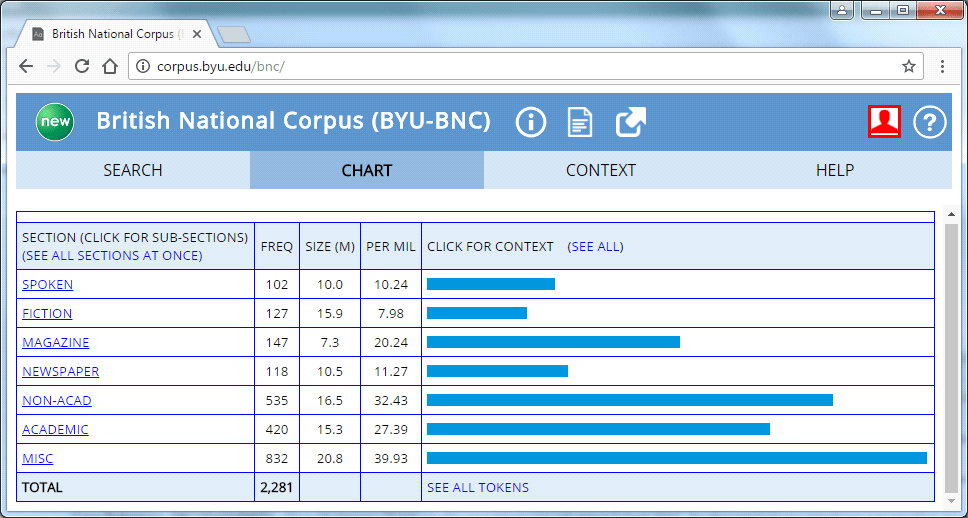Click the question mark help icon
968x518 pixels.
coord(929,122)
